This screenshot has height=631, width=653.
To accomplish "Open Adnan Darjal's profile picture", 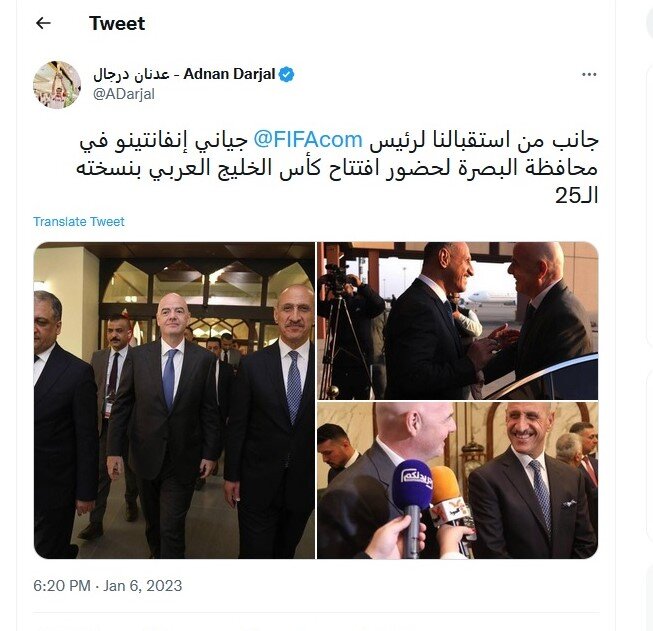I will tap(57, 85).
